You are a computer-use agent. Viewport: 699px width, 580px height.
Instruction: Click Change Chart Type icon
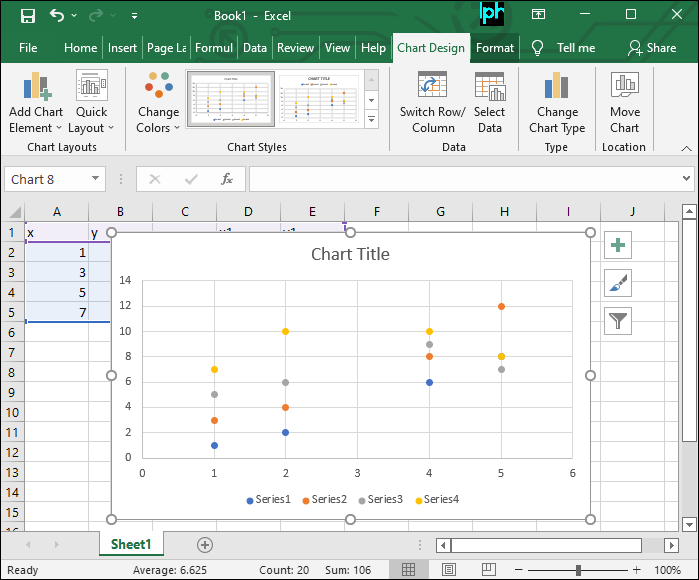click(x=557, y=88)
